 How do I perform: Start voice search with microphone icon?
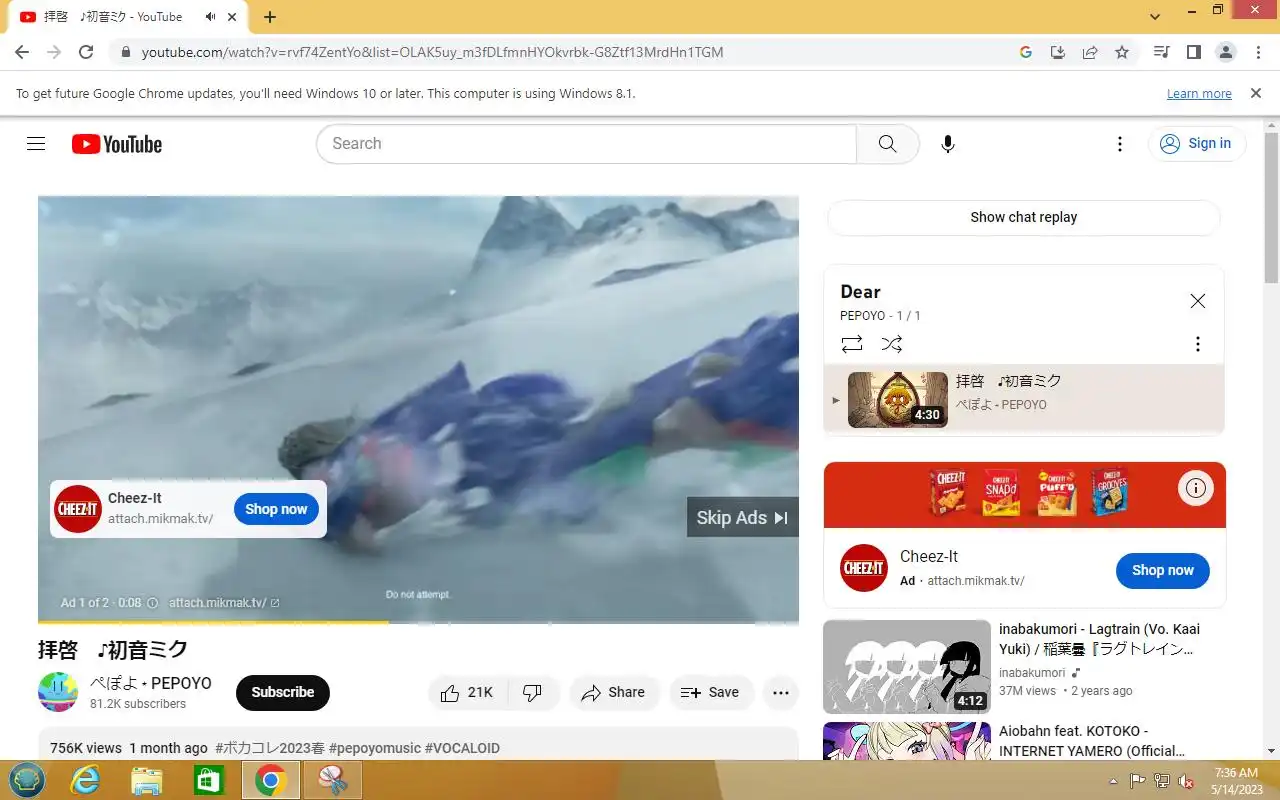(948, 144)
